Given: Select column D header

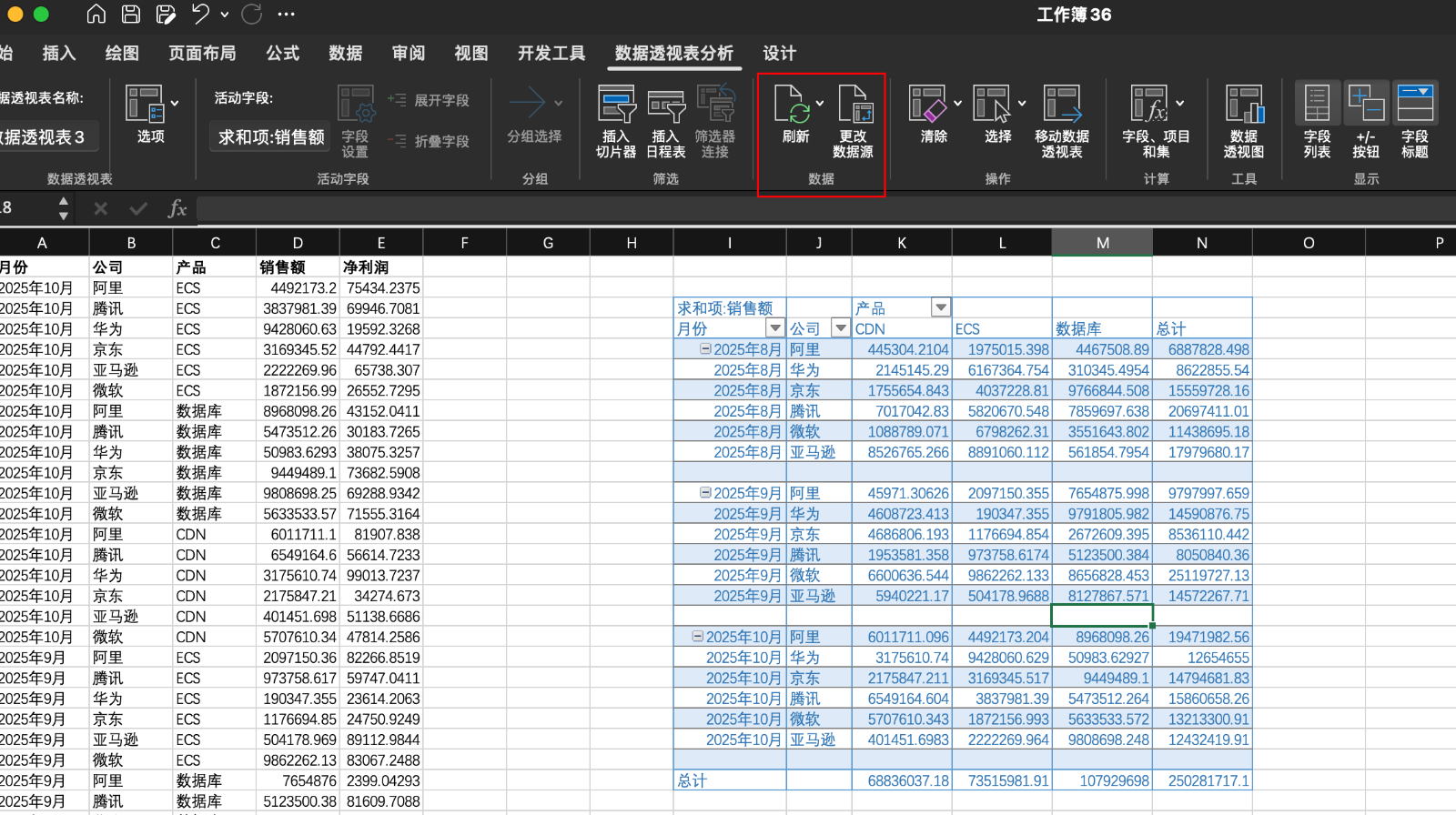Looking at the screenshot, I should click(298, 243).
